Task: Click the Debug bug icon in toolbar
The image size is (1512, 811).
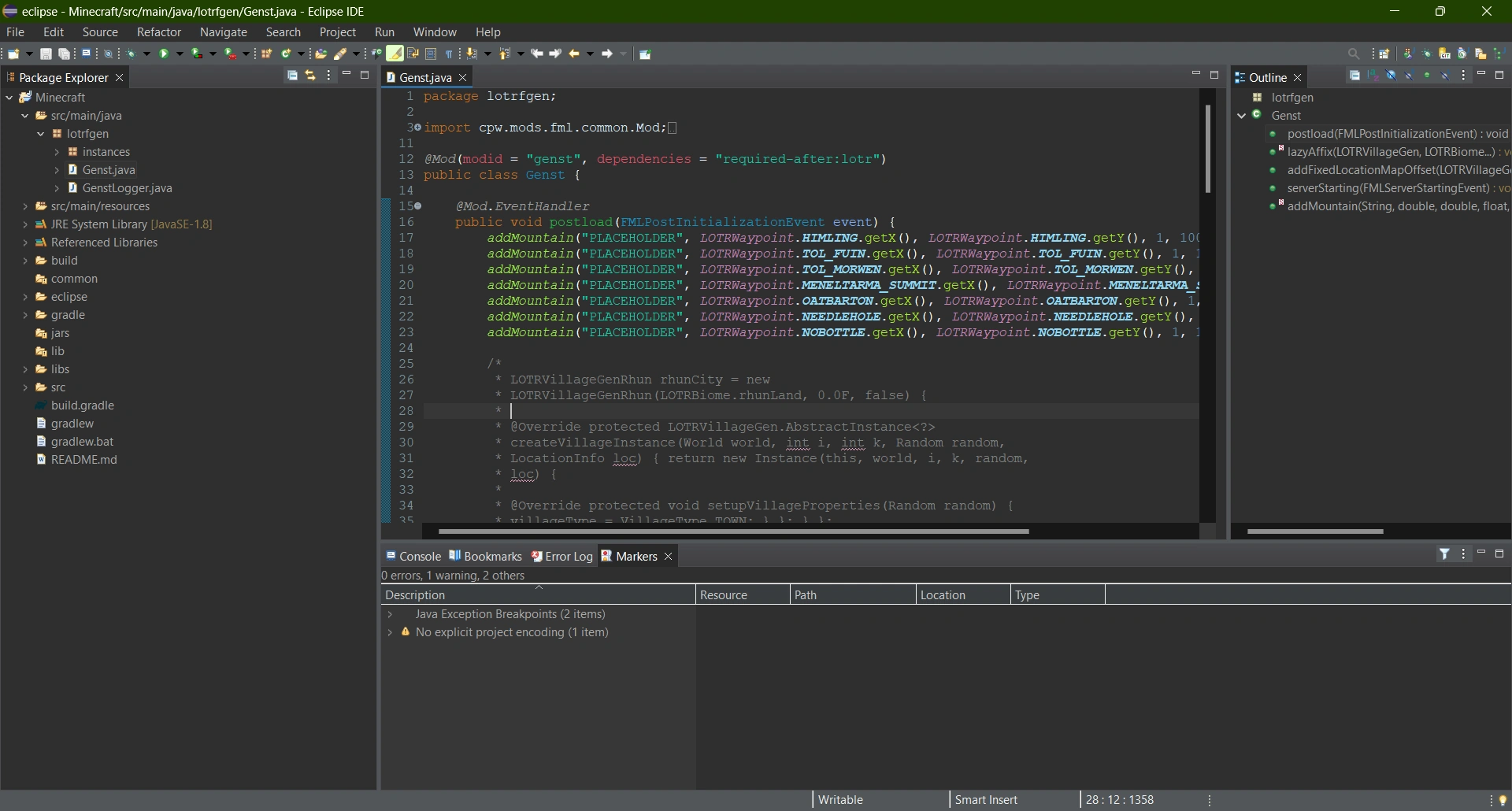Action: click(x=131, y=54)
